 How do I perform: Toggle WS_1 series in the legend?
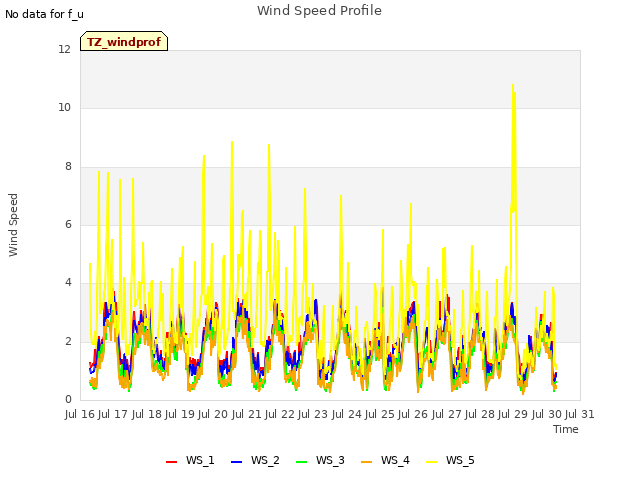[190, 460]
